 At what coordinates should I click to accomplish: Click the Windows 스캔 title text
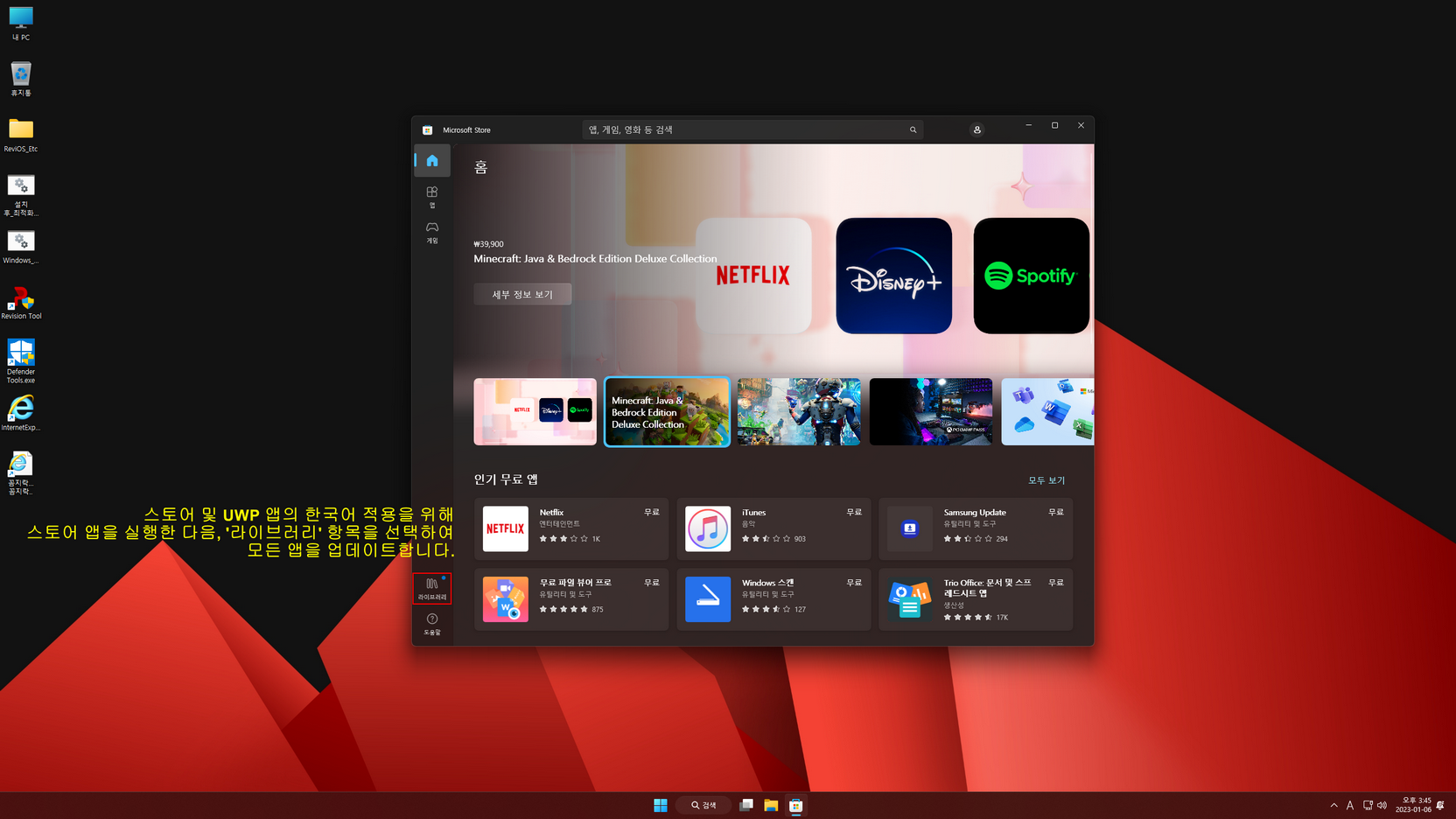[x=767, y=583]
